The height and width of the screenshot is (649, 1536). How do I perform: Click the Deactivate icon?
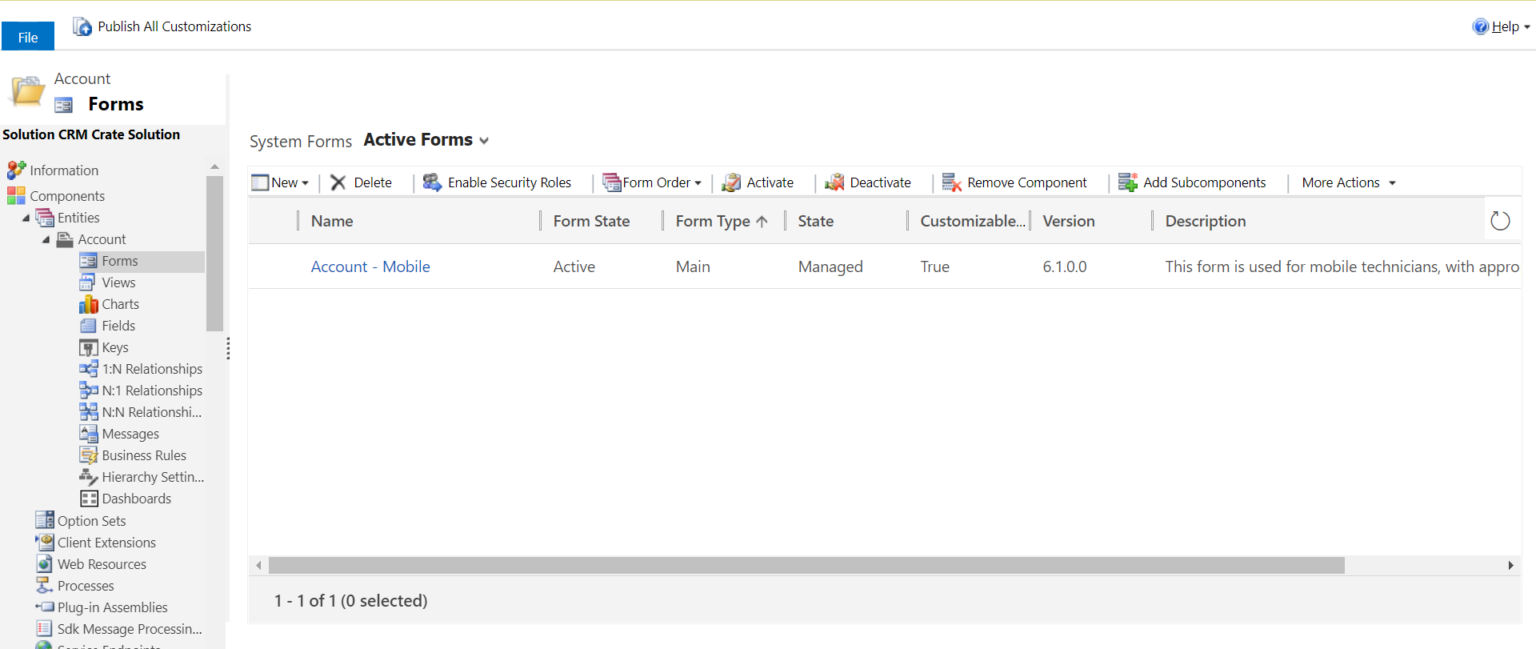click(x=835, y=182)
